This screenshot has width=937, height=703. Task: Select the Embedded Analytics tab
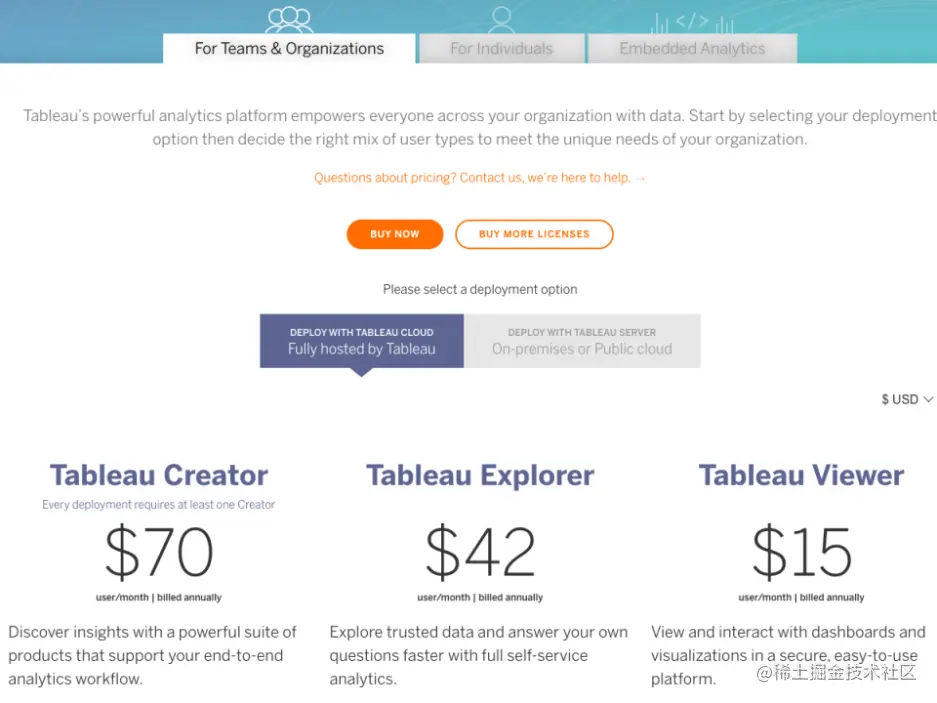click(692, 48)
